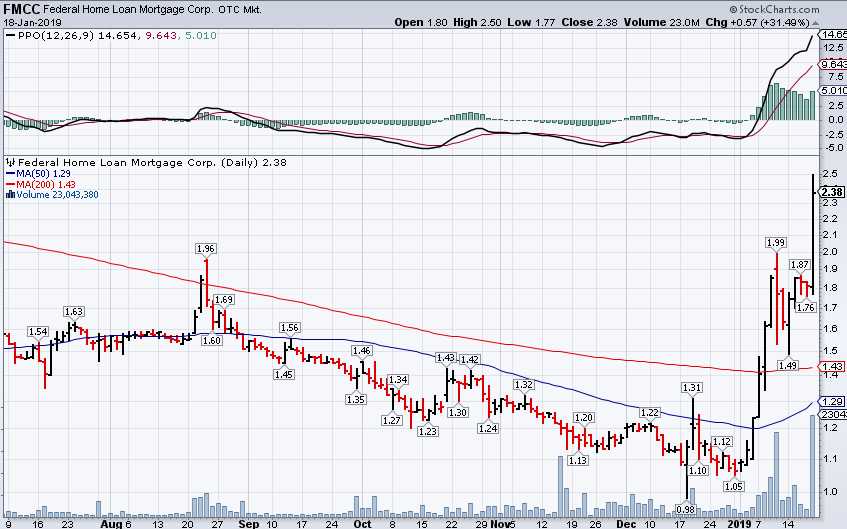The height and width of the screenshot is (529, 847).
Task: Select the FMCC ticker symbol
Action: point(22,8)
